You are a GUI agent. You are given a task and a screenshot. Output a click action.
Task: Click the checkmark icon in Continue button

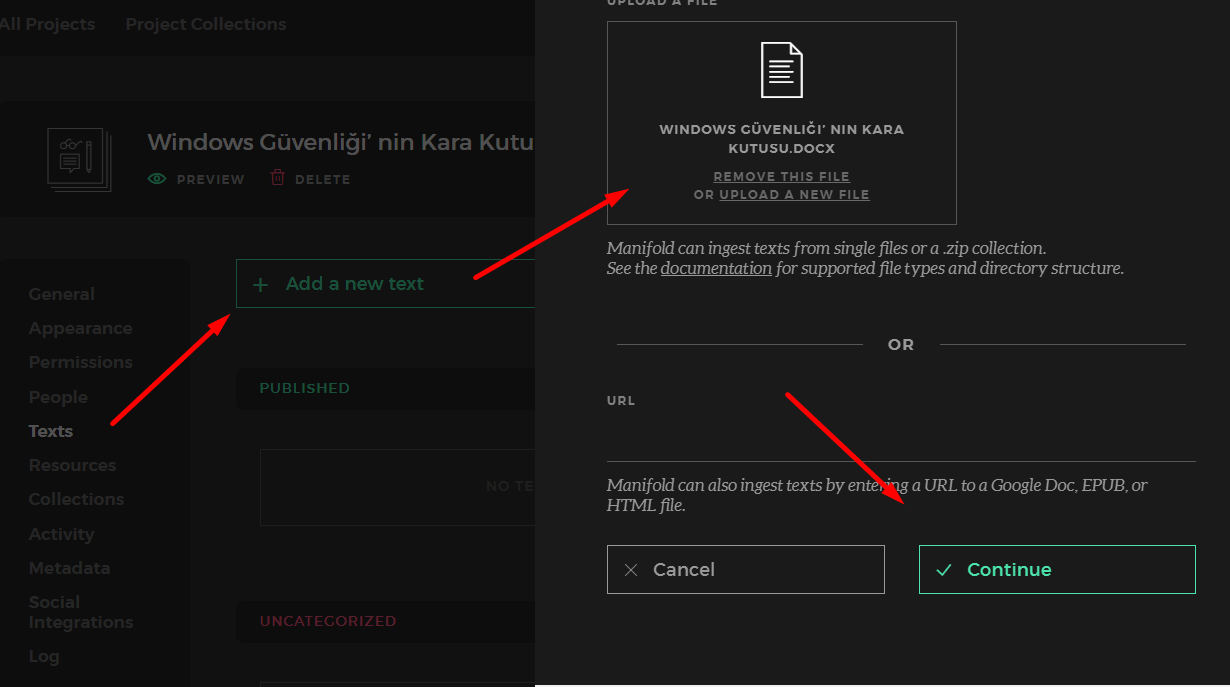click(943, 570)
